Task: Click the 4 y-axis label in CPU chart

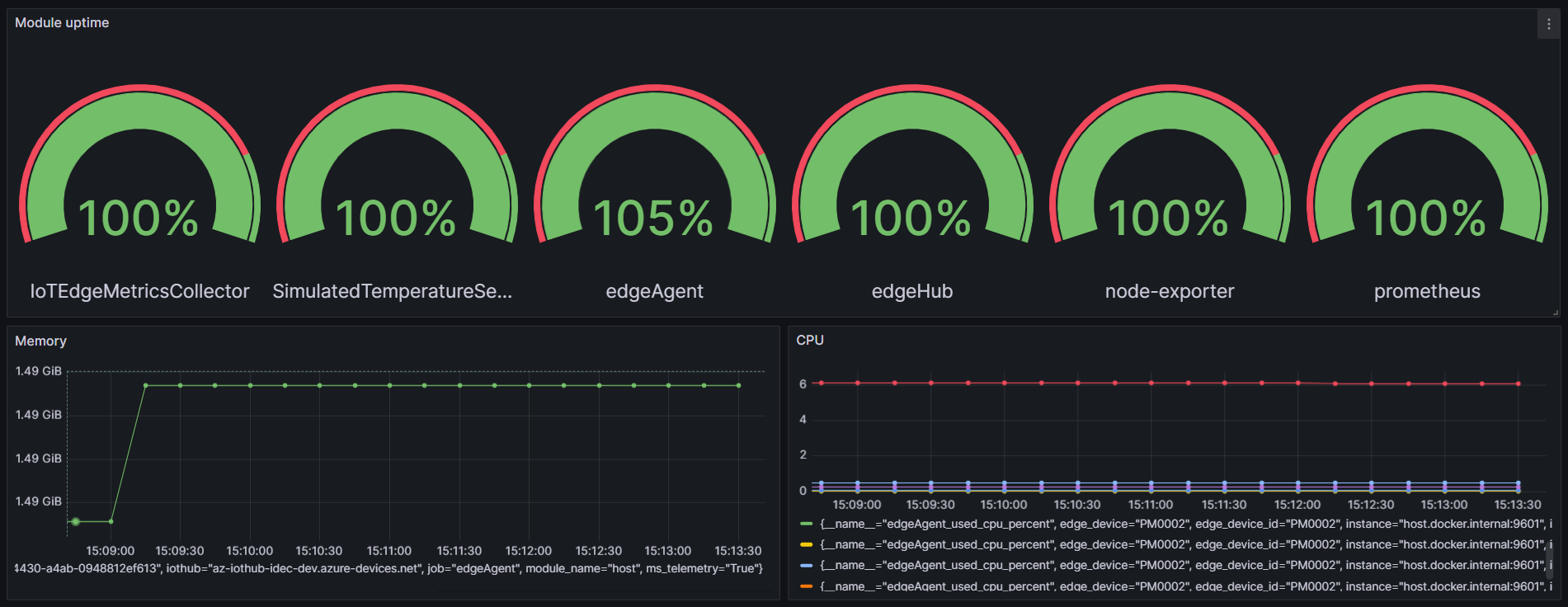Action: coord(803,419)
